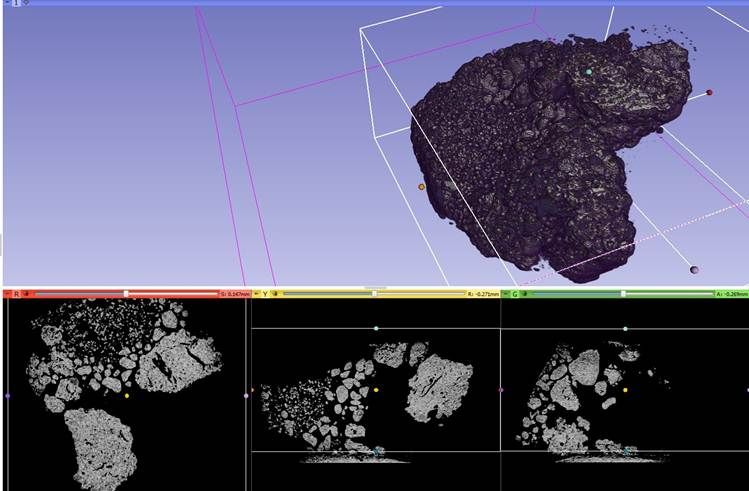Click the pin icon in the Yellow slice bar
The width and height of the screenshot is (749, 491).
click(256, 294)
